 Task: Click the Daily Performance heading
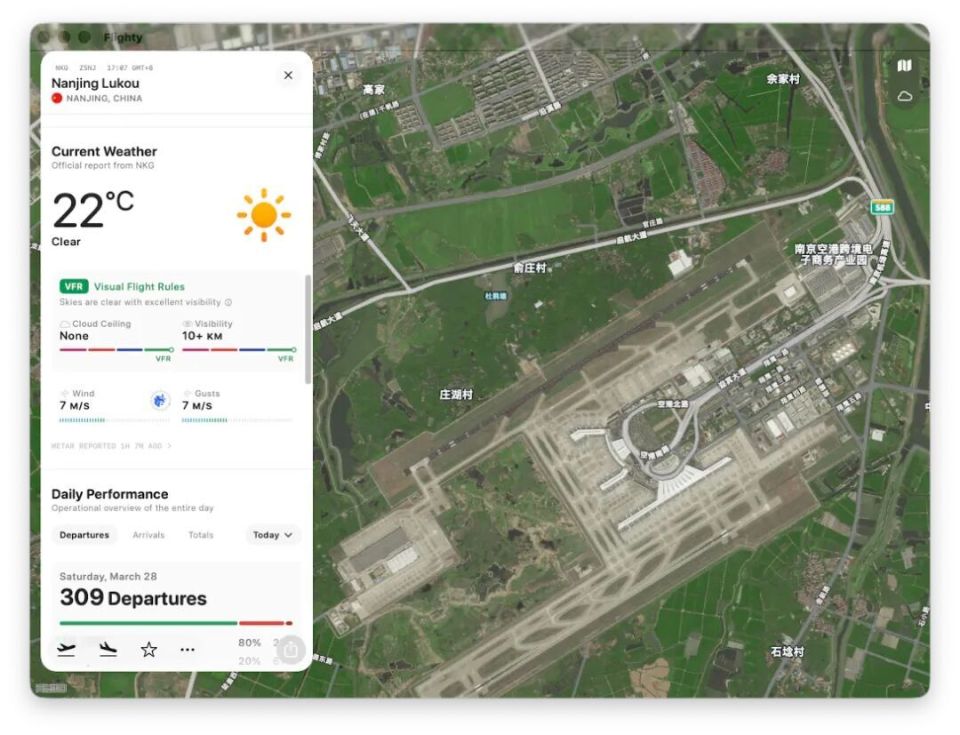point(110,494)
